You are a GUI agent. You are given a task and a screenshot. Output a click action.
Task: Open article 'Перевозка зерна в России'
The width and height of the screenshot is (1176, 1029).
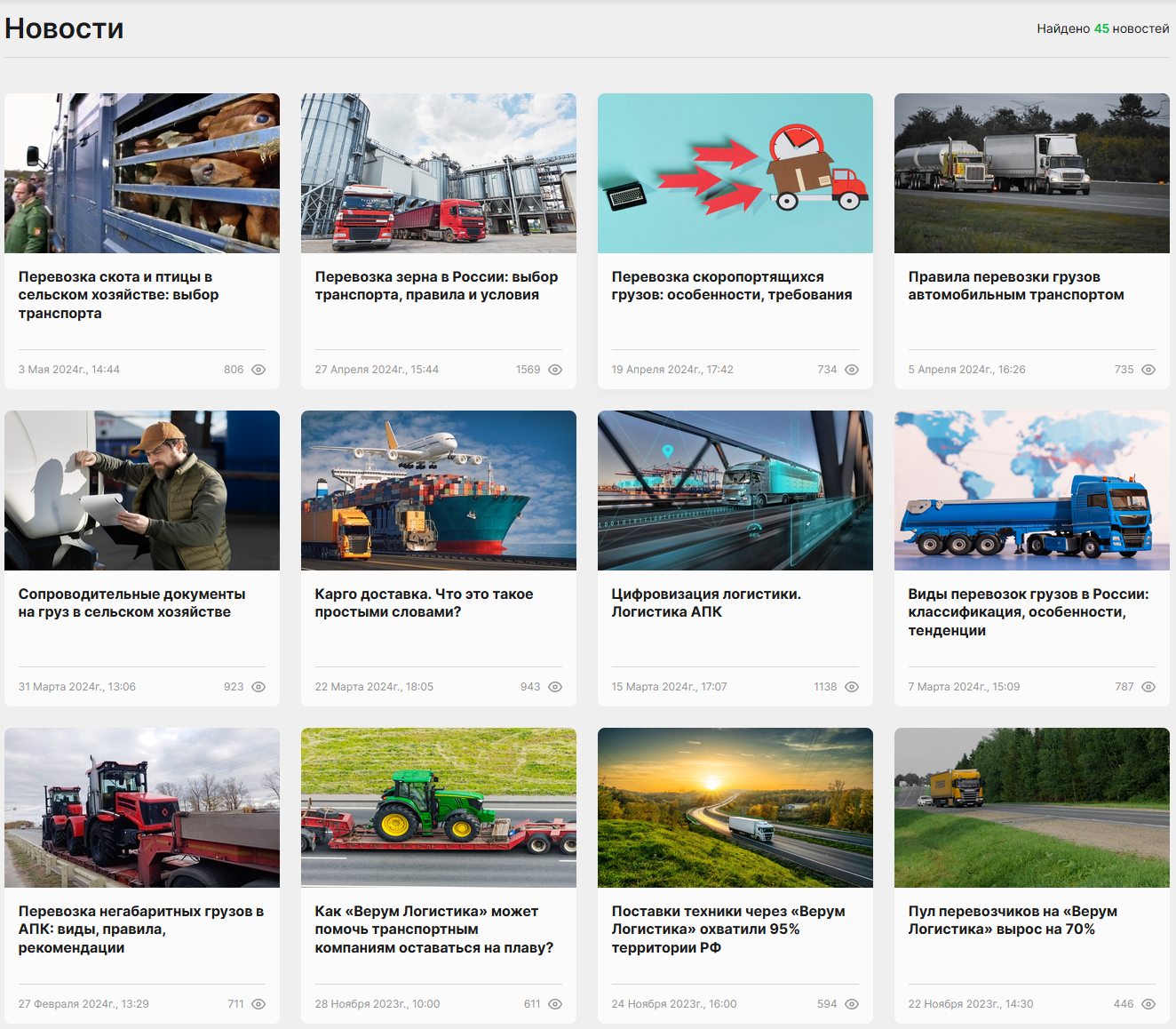437,286
